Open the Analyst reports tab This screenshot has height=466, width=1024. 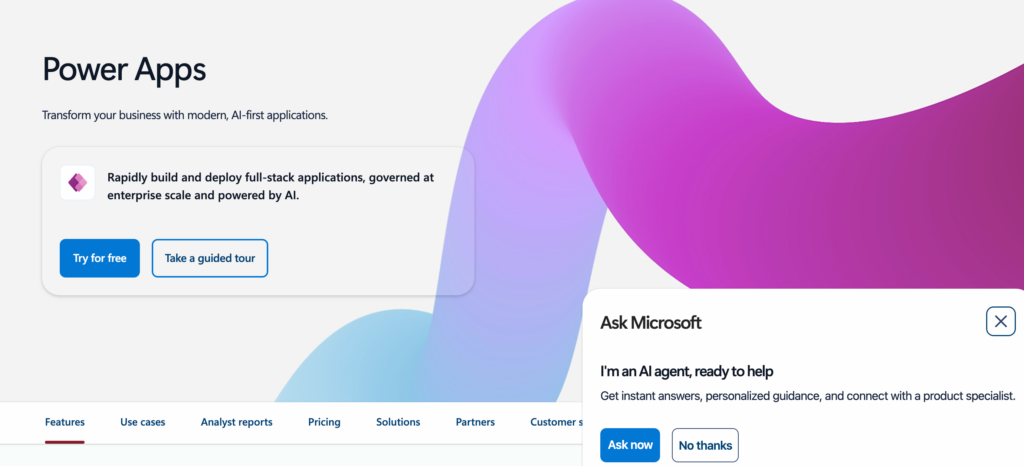pos(236,422)
